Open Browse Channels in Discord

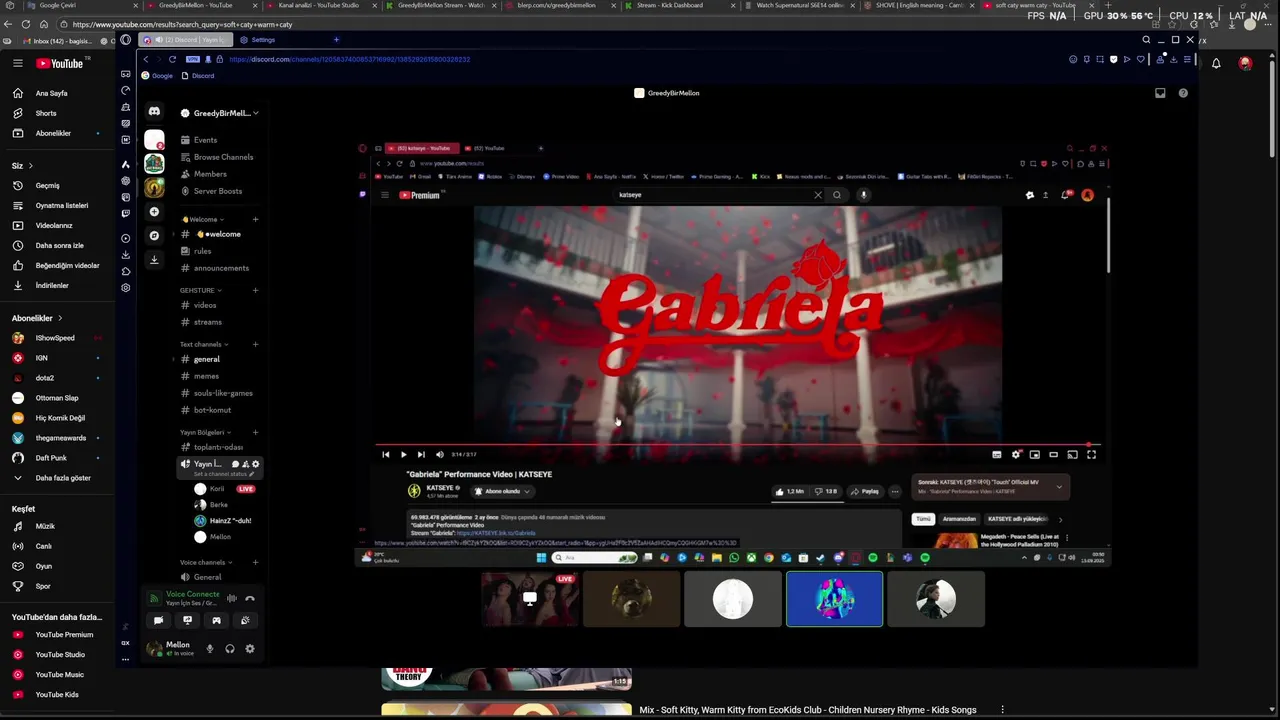217,157
